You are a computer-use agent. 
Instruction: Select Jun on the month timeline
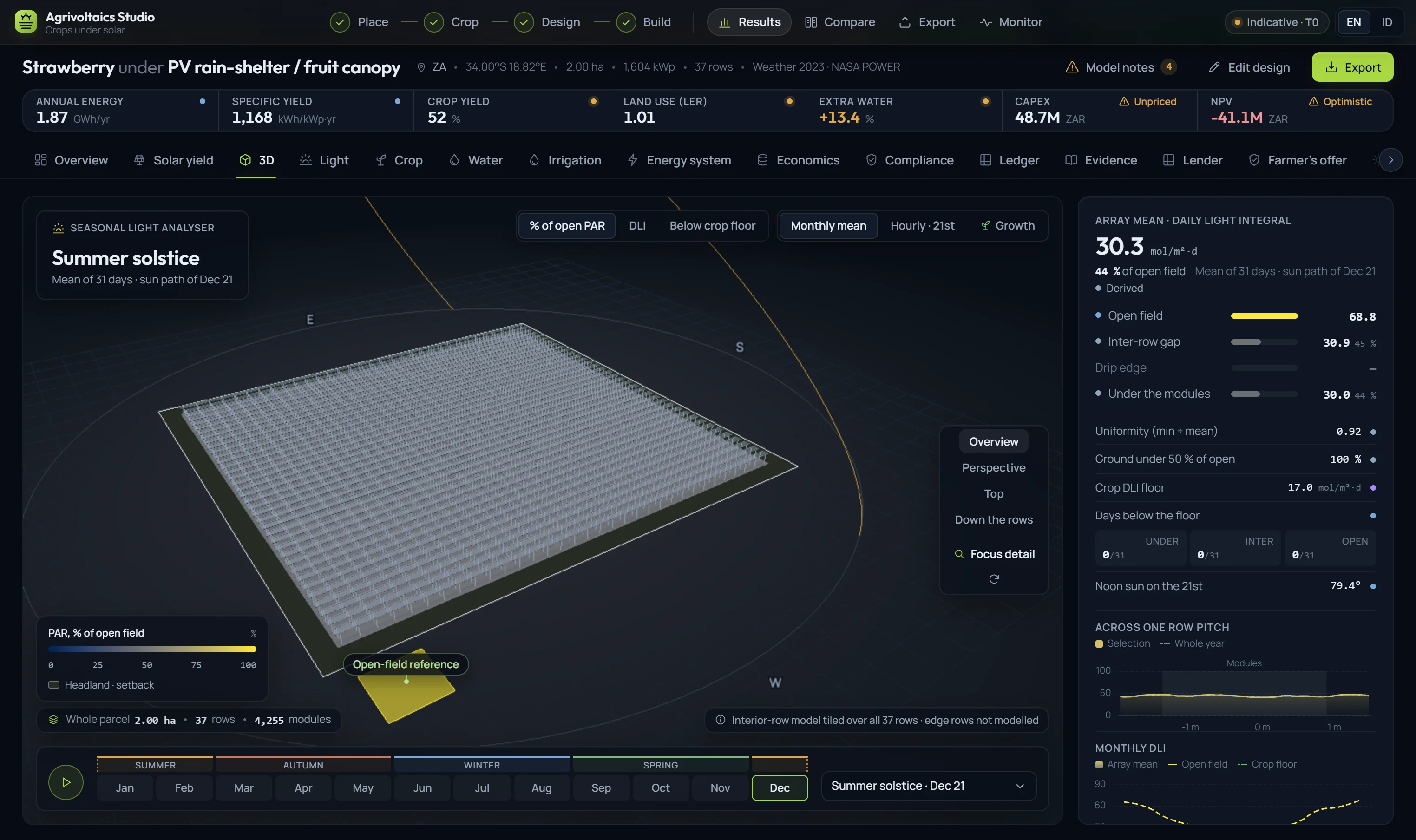422,788
